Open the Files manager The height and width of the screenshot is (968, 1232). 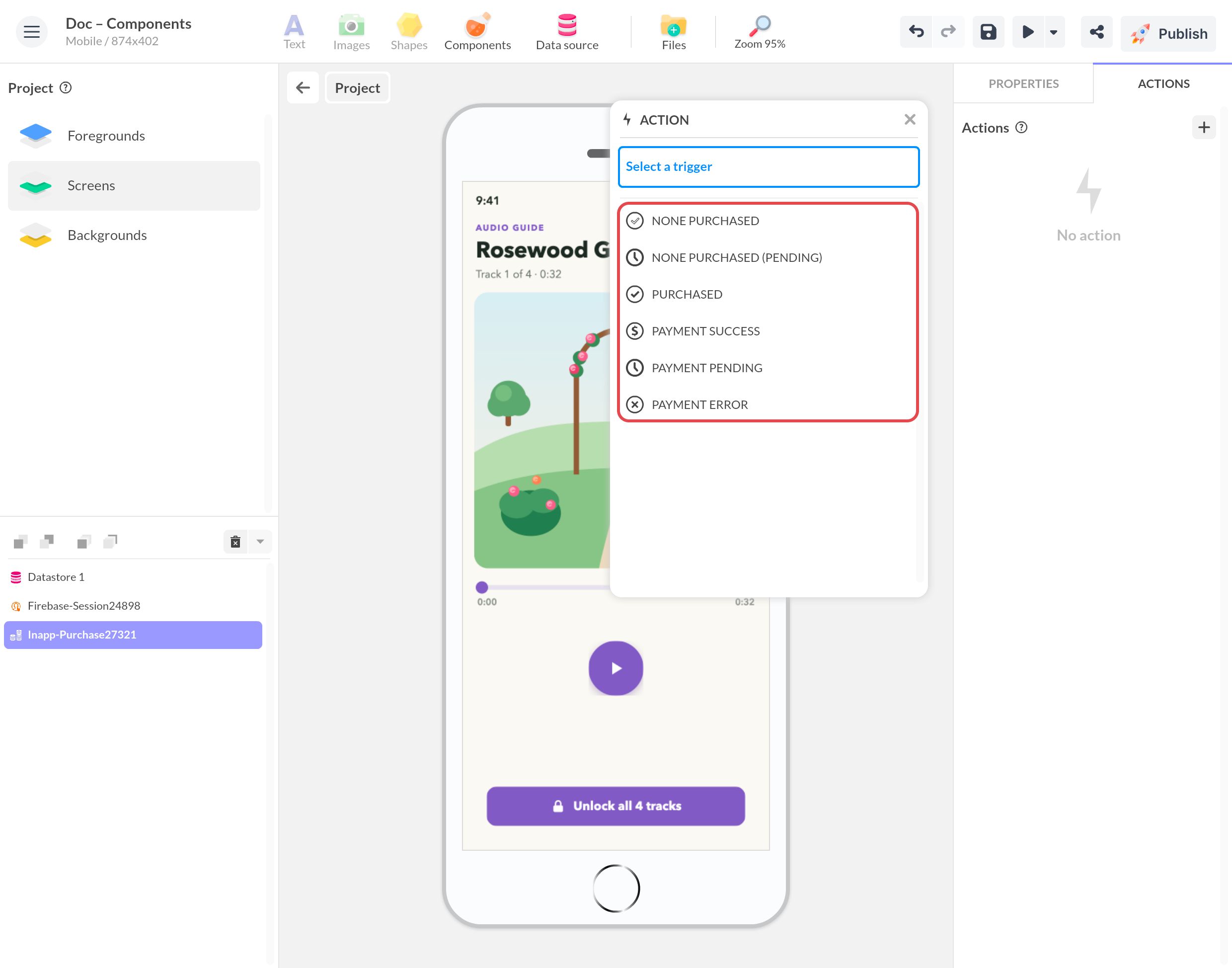674,32
